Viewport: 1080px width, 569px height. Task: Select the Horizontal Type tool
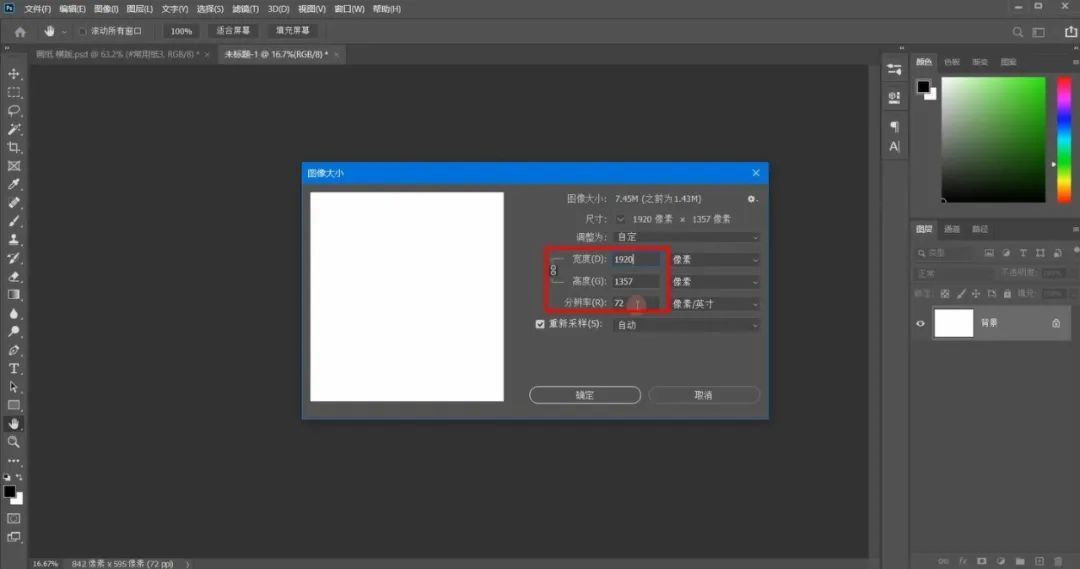14,369
